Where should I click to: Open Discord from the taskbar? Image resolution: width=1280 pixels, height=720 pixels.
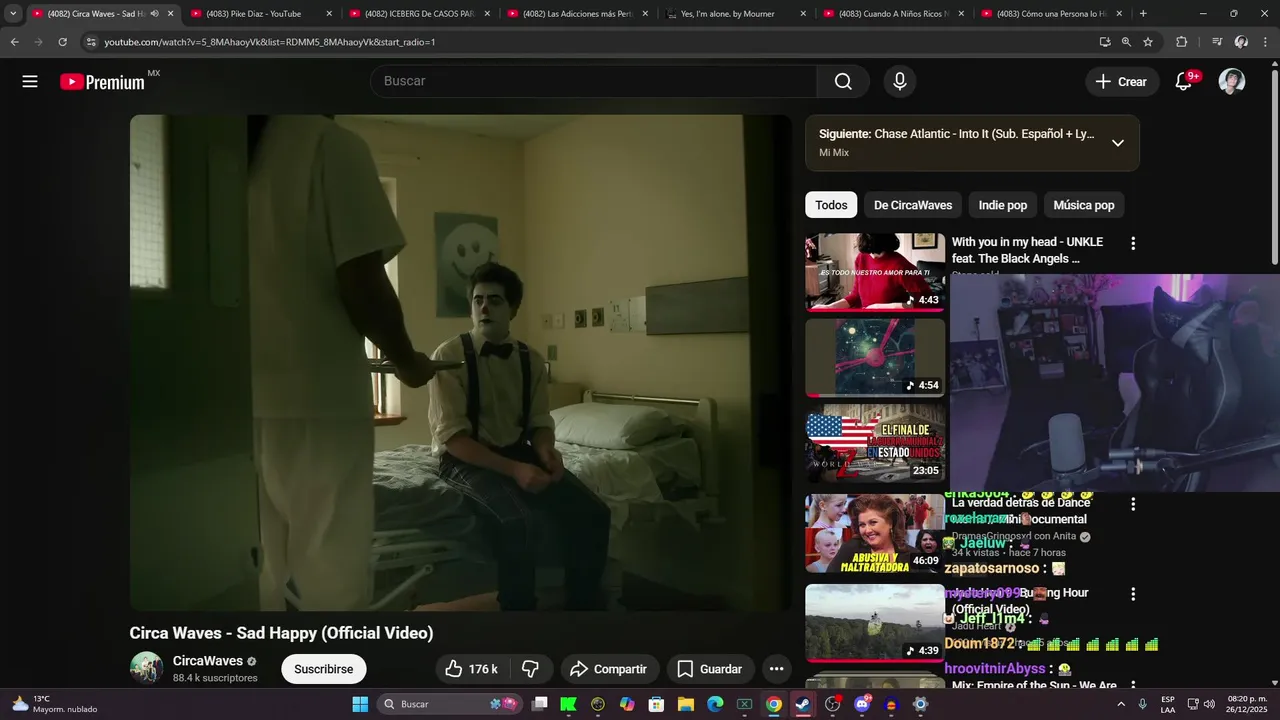click(862, 704)
